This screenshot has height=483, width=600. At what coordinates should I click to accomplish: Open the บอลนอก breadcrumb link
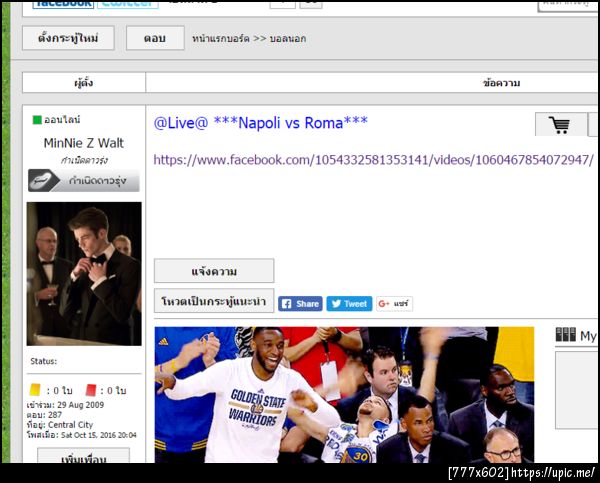pyautogui.click(x=288, y=39)
